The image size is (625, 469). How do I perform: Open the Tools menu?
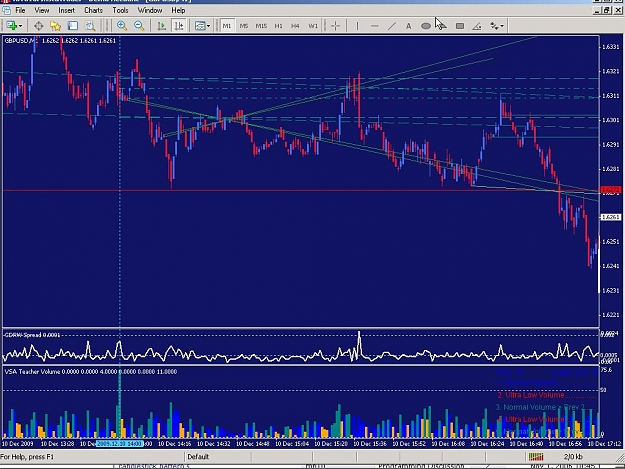pyautogui.click(x=120, y=10)
